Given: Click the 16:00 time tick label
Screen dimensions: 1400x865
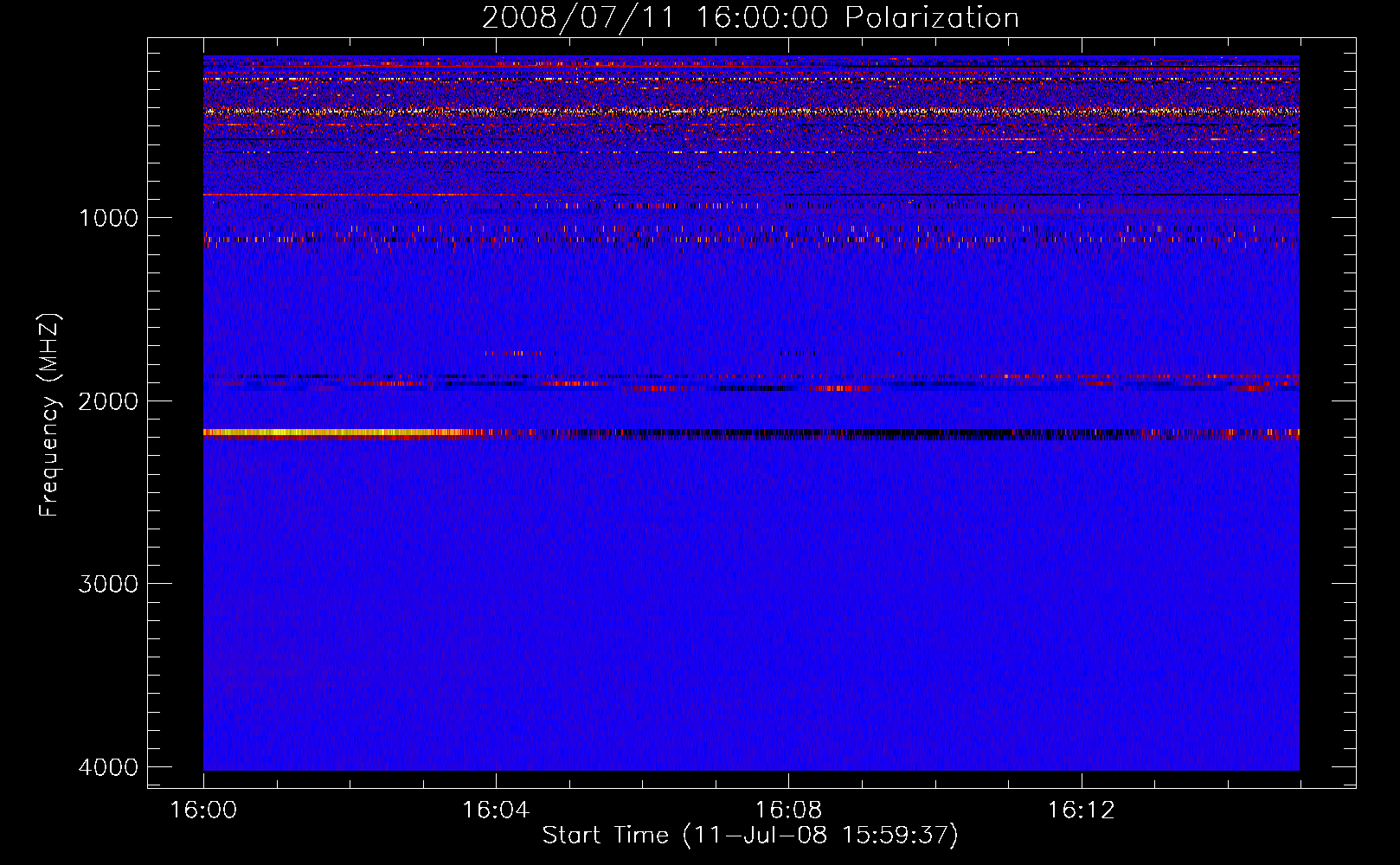Looking at the screenshot, I should pyautogui.click(x=203, y=811).
